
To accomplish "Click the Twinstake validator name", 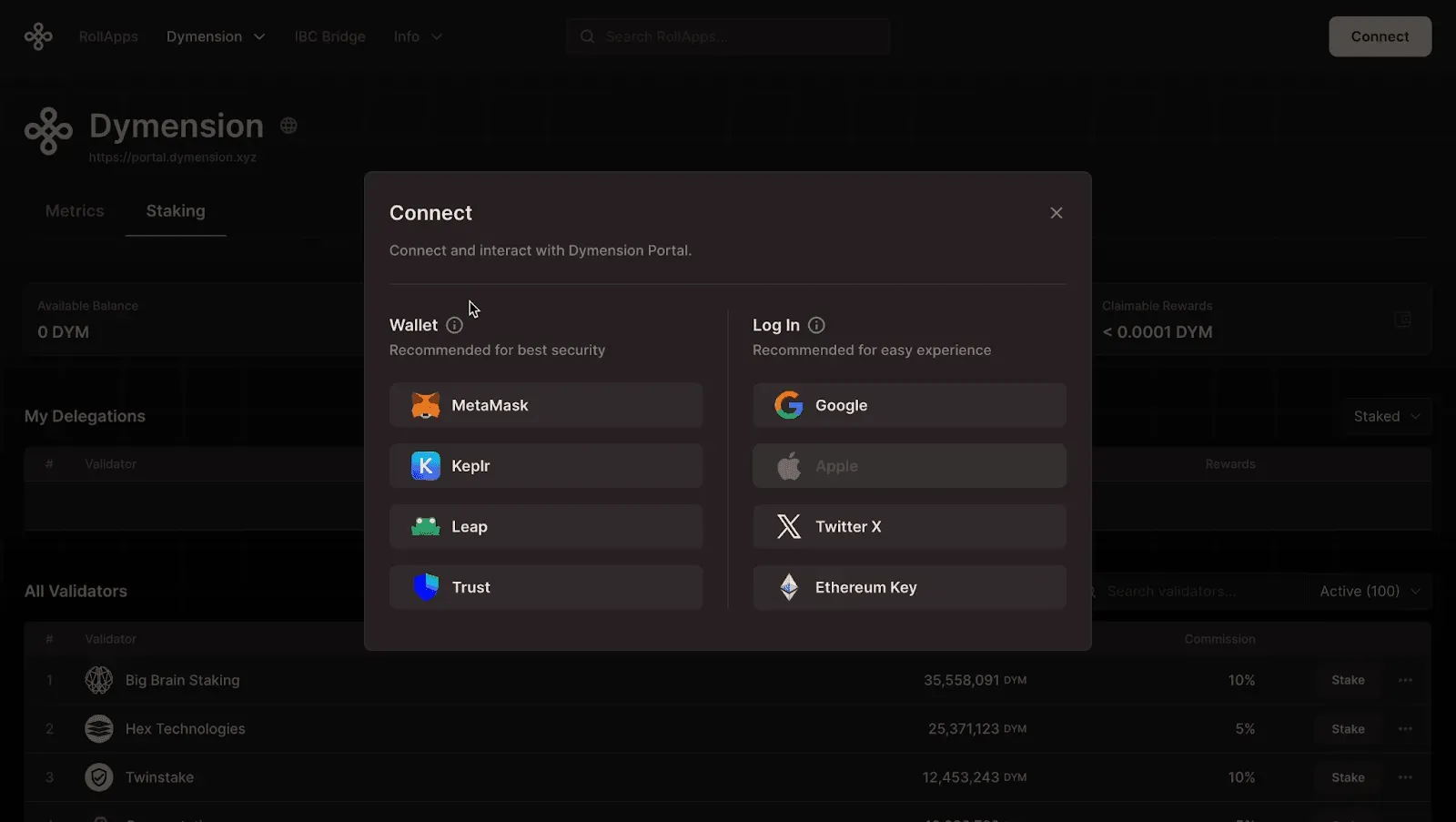I will click(160, 777).
